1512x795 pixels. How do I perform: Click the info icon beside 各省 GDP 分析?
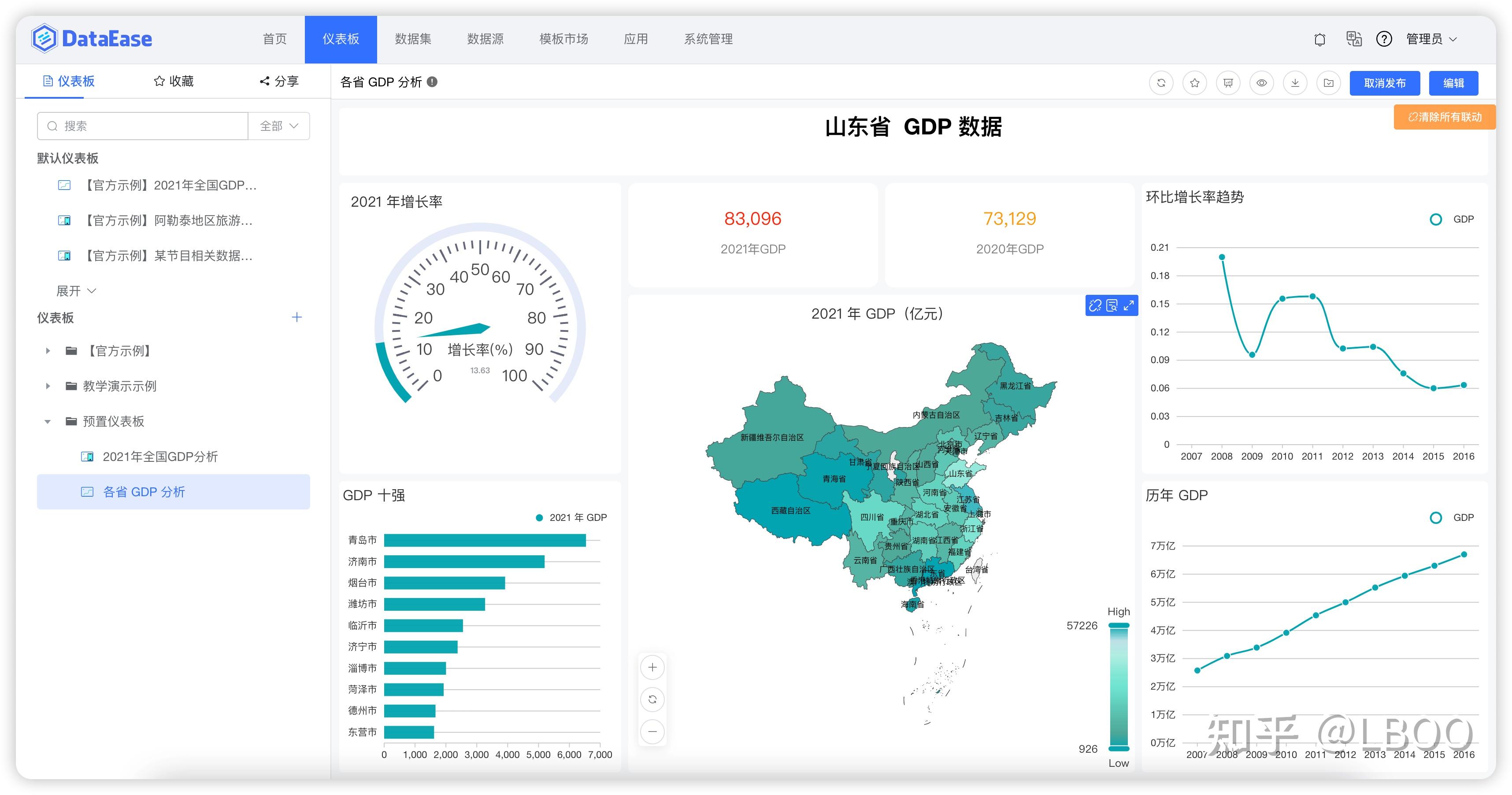(x=432, y=82)
